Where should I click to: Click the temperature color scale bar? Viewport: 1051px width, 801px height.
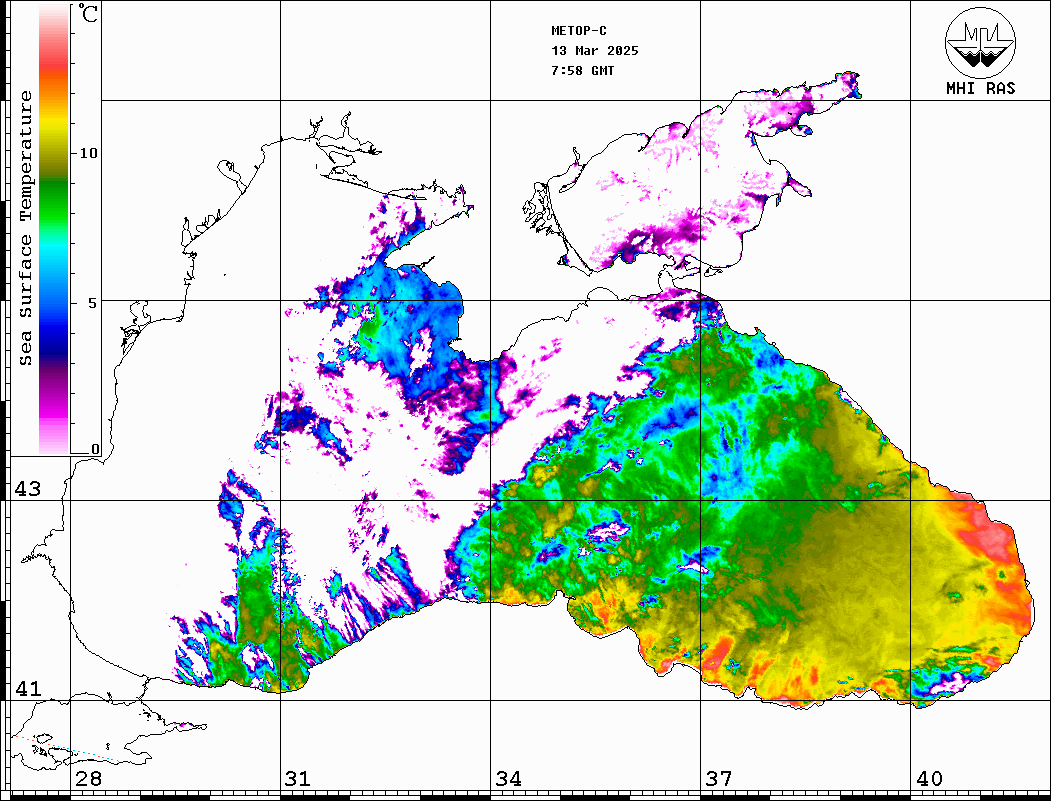[x=54, y=229]
